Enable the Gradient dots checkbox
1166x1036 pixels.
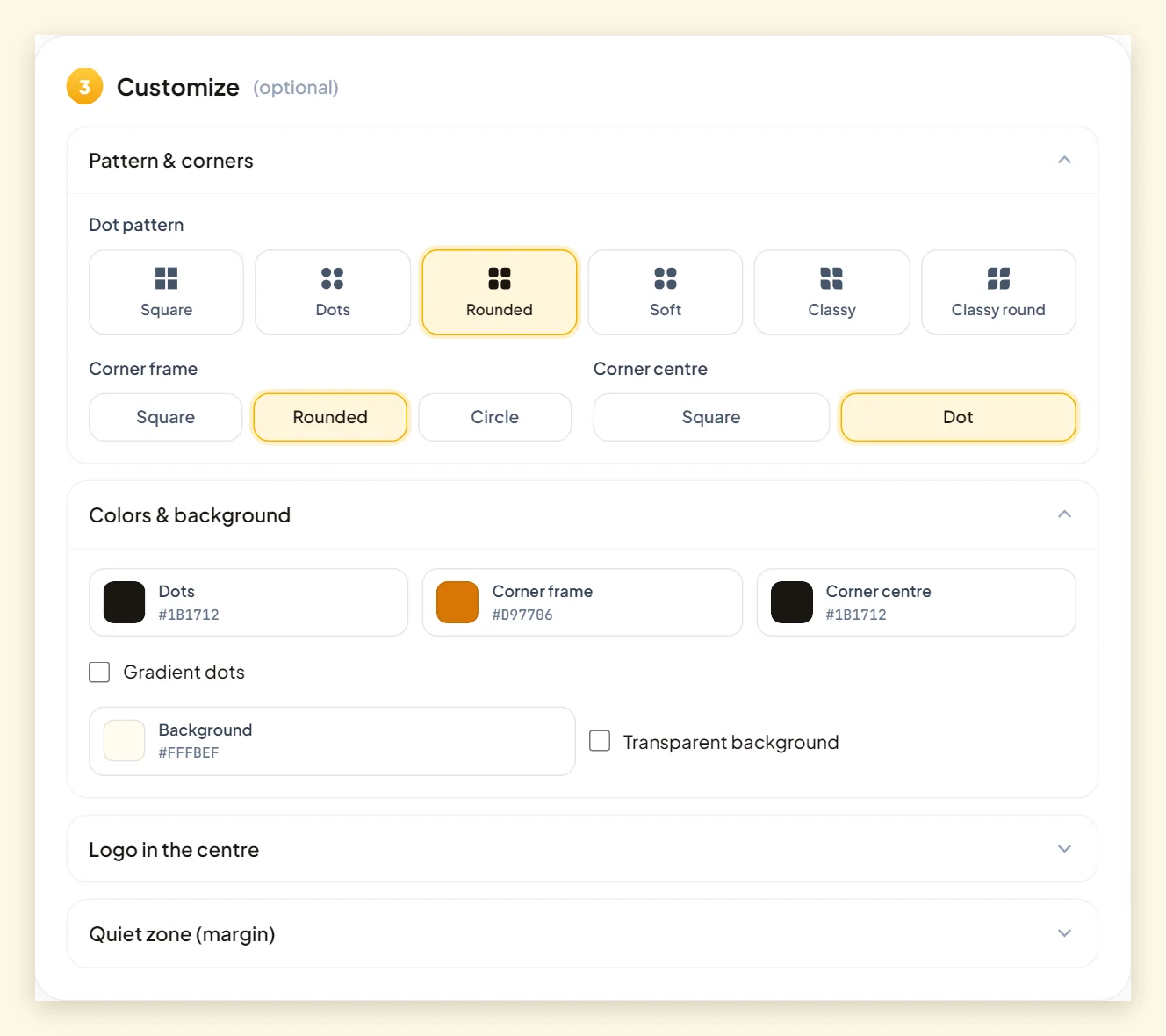[99, 673]
